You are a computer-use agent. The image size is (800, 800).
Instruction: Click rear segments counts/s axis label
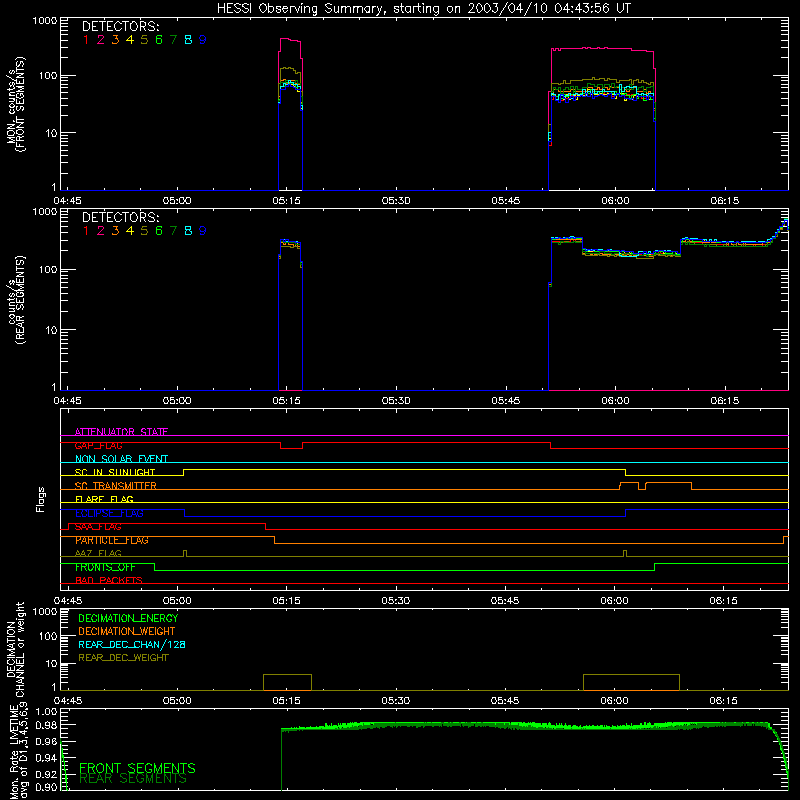(16, 300)
